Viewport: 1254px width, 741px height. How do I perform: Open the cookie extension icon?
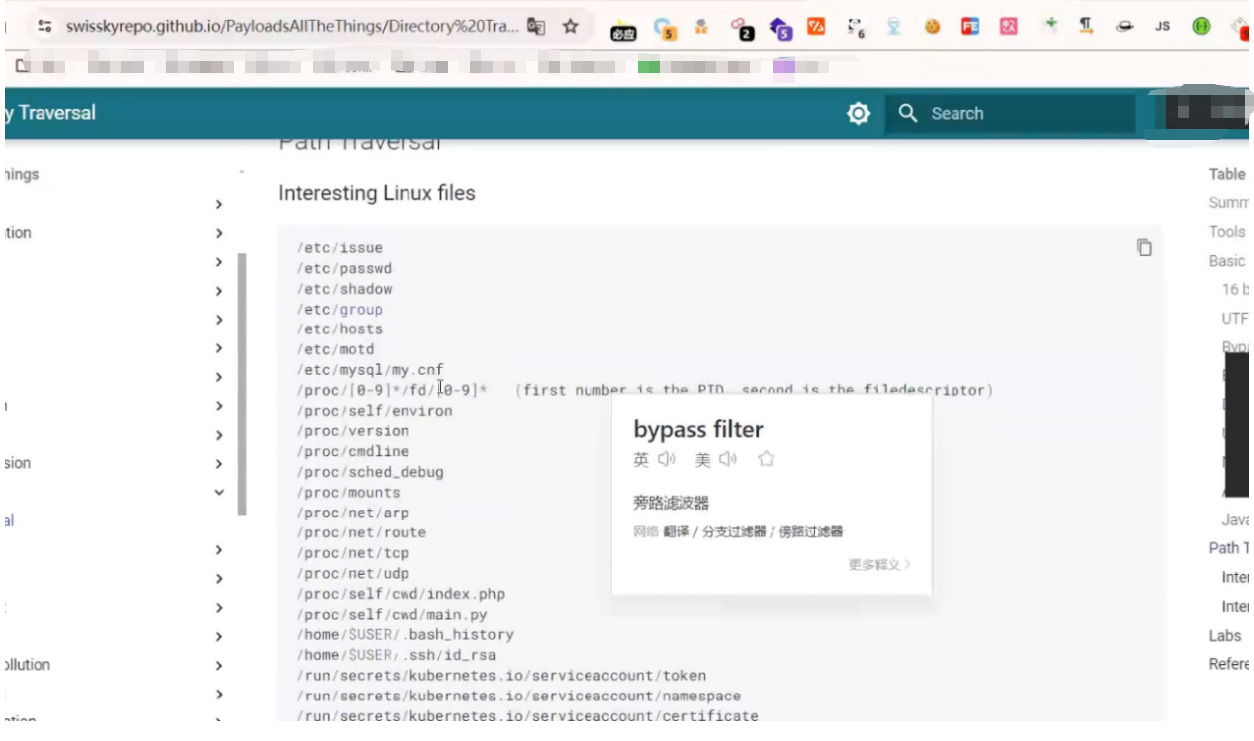click(932, 27)
